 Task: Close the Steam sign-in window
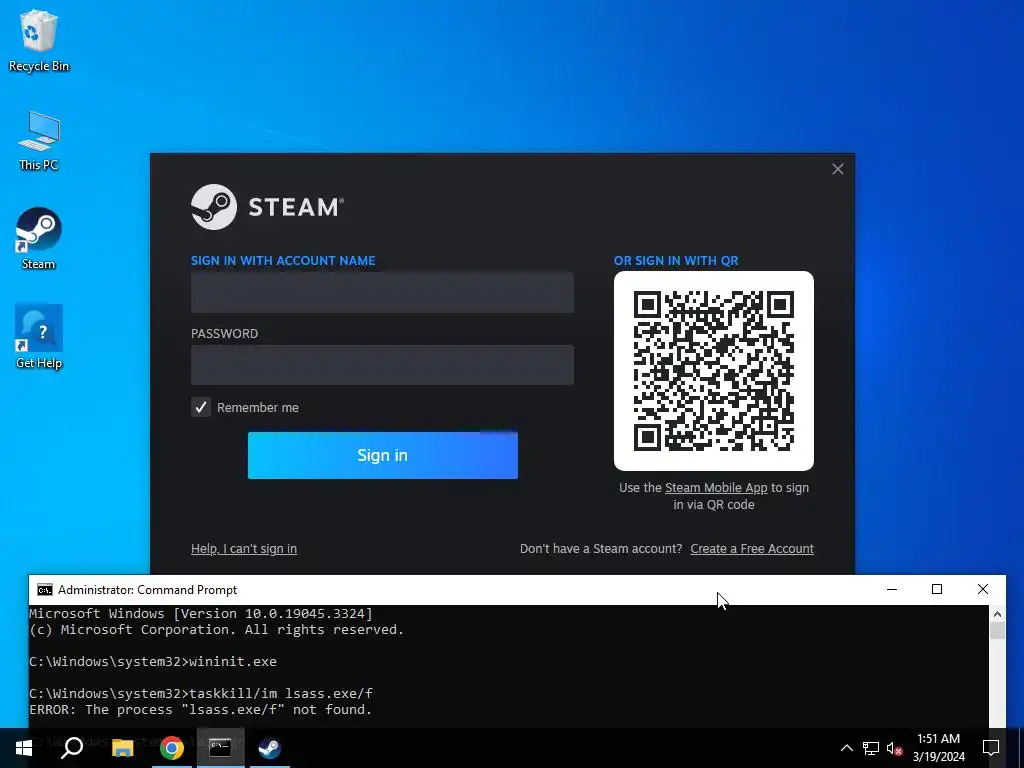coord(838,169)
